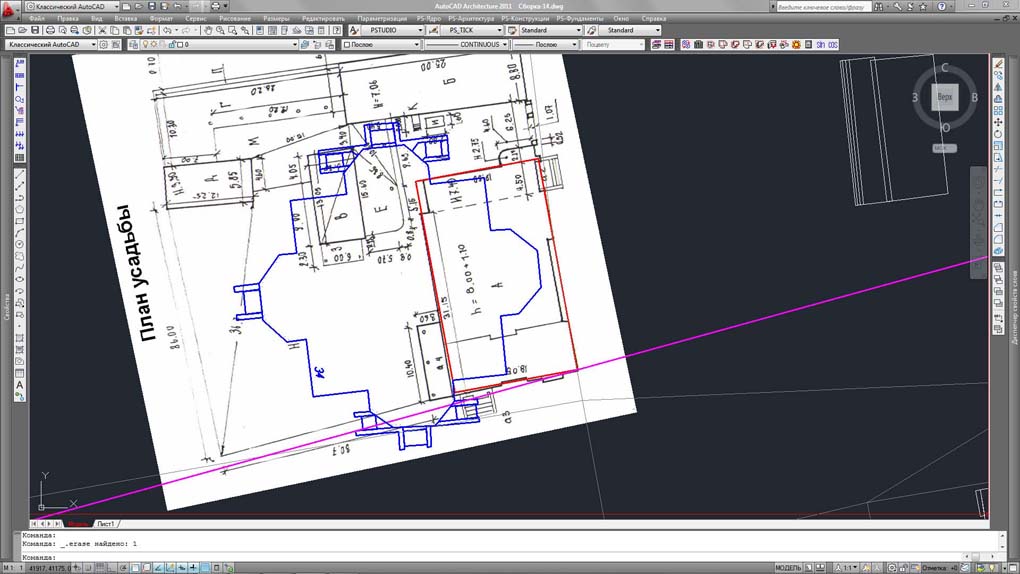The image size is (1020, 574).
Task: Click the Plot printer icon in standard toolbar
Action: (50, 31)
